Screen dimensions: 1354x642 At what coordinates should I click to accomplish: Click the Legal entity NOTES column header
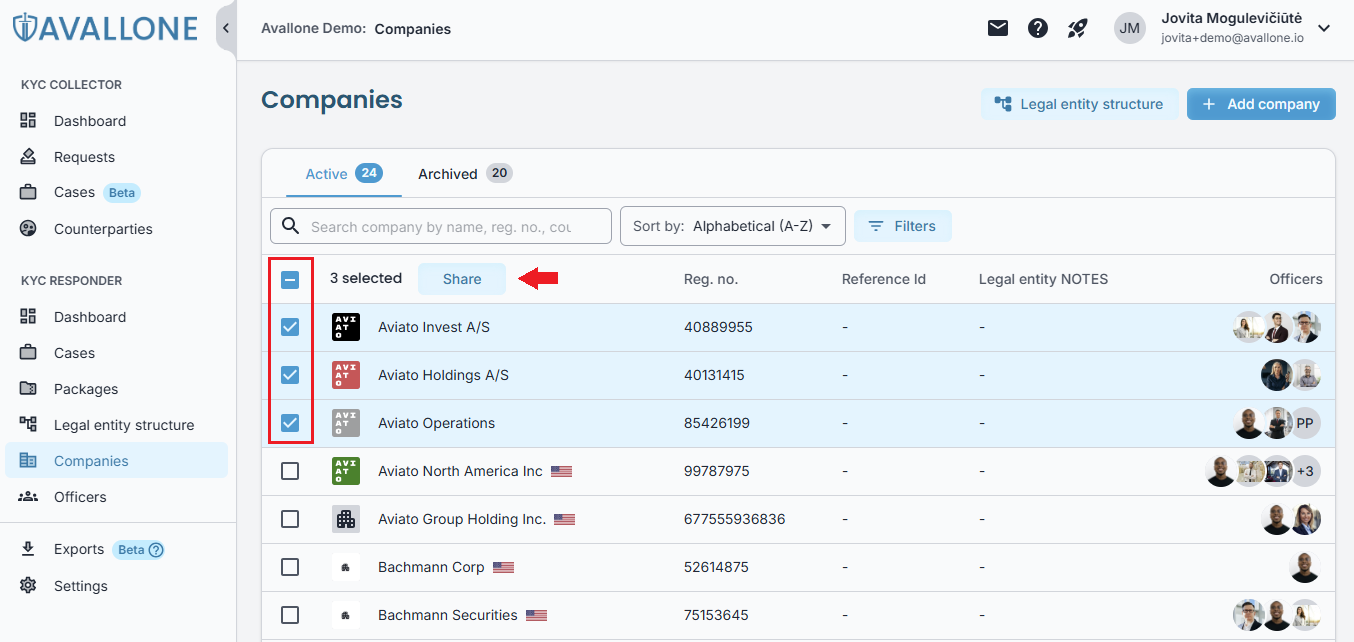click(1043, 279)
